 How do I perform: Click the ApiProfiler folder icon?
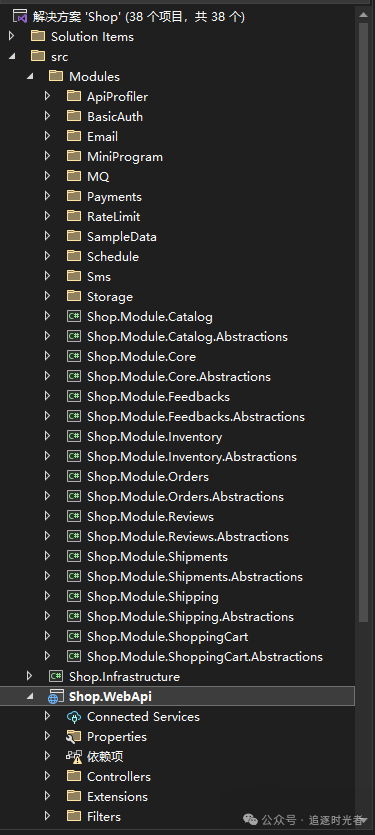point(74,96)
